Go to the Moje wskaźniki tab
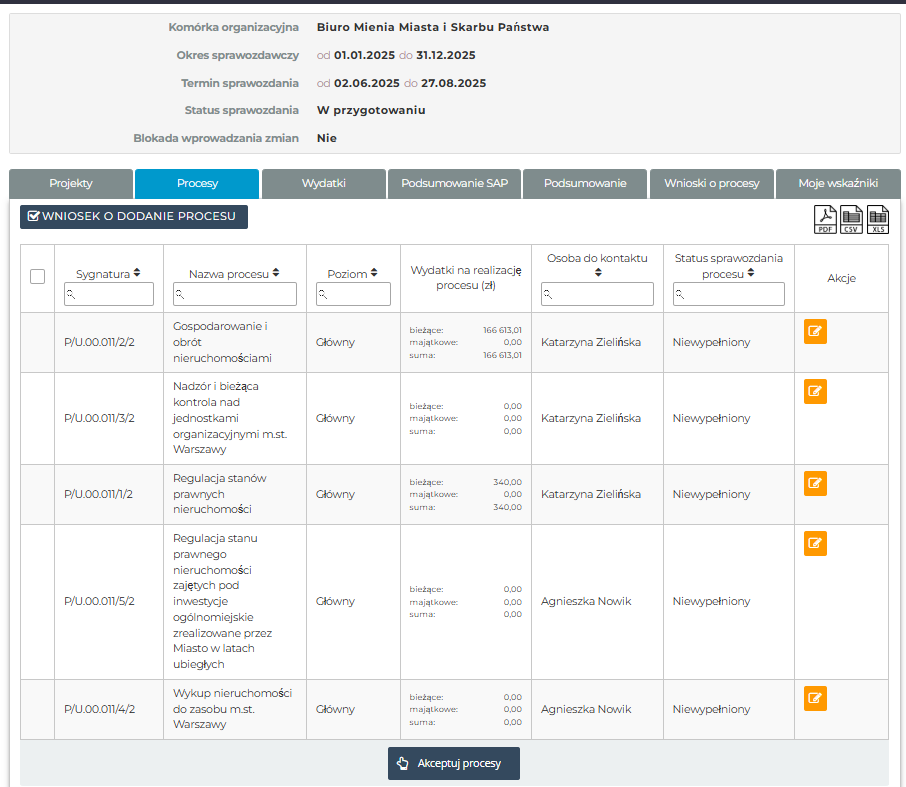The image size is (906, 787). tap(838, 184)
